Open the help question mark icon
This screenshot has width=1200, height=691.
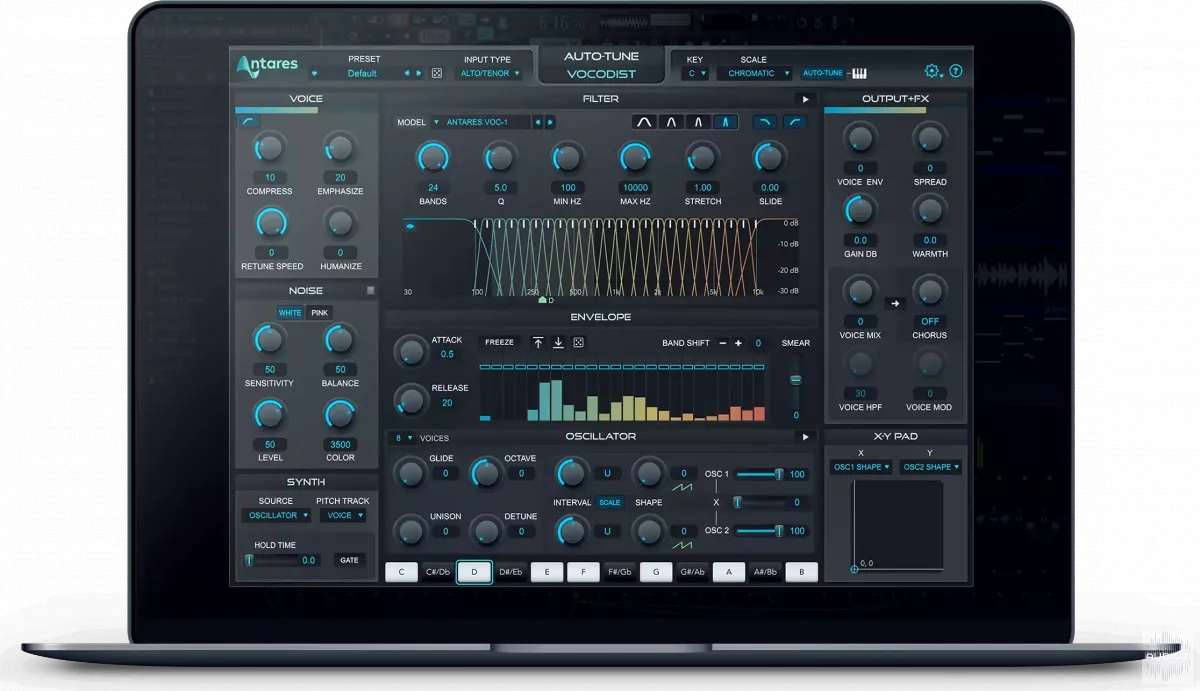click(956, 72)
